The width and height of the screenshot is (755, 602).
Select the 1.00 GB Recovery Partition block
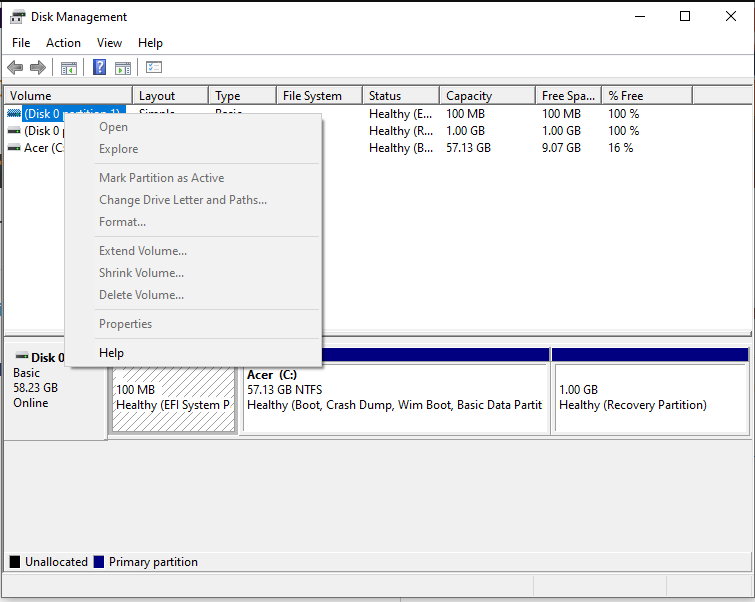click(650, 397)
